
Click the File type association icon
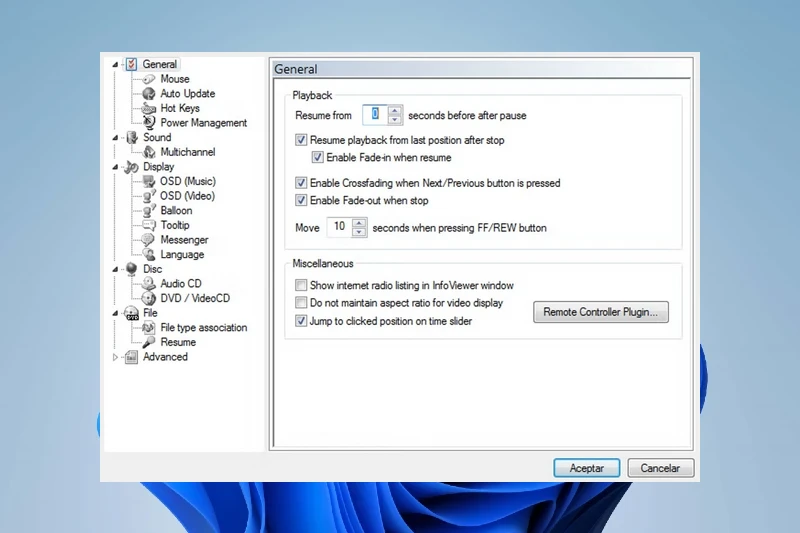[149, 327]
